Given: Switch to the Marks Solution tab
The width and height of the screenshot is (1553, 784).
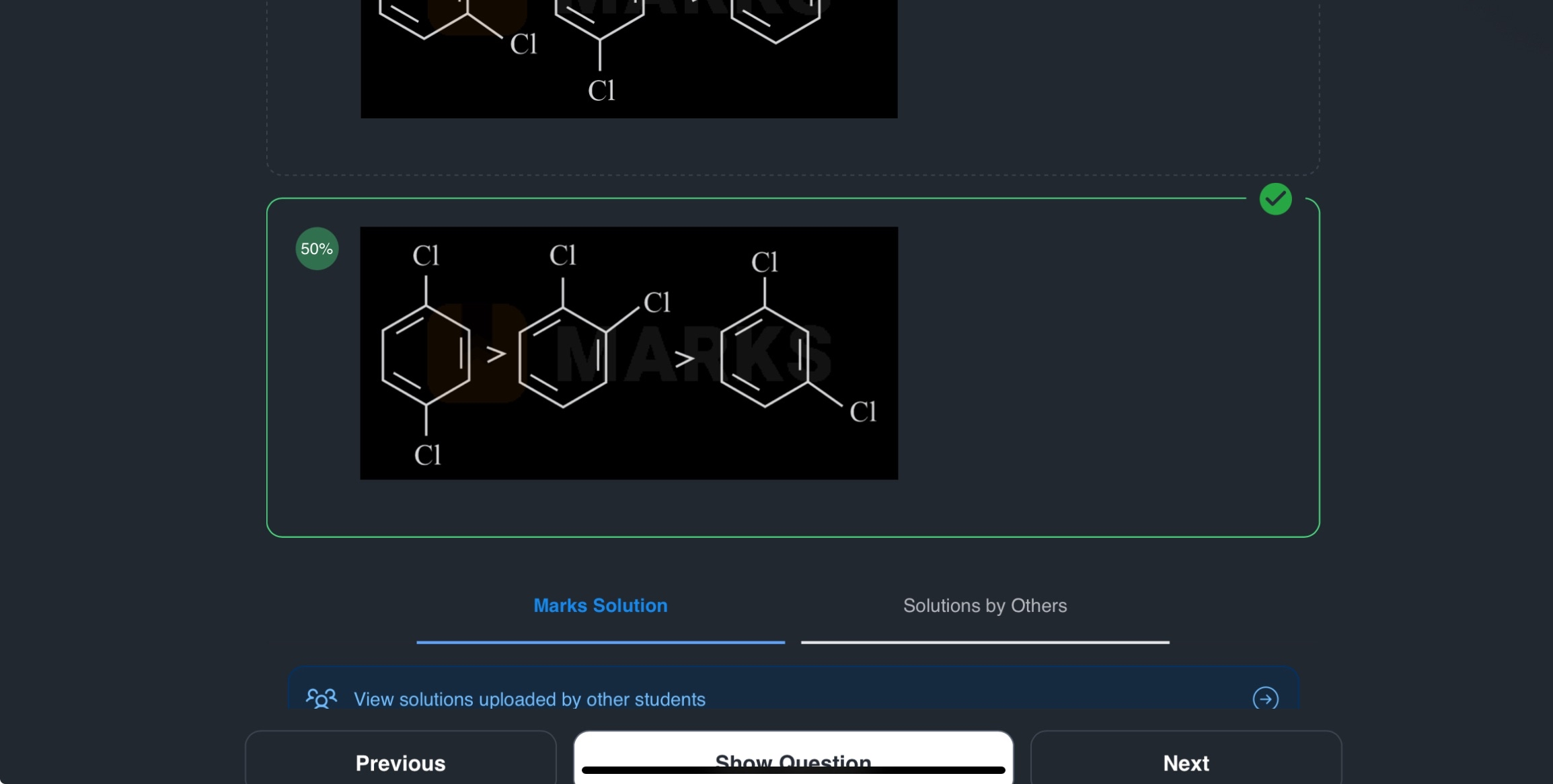Looking at the screenshot, I should point(600,605).
